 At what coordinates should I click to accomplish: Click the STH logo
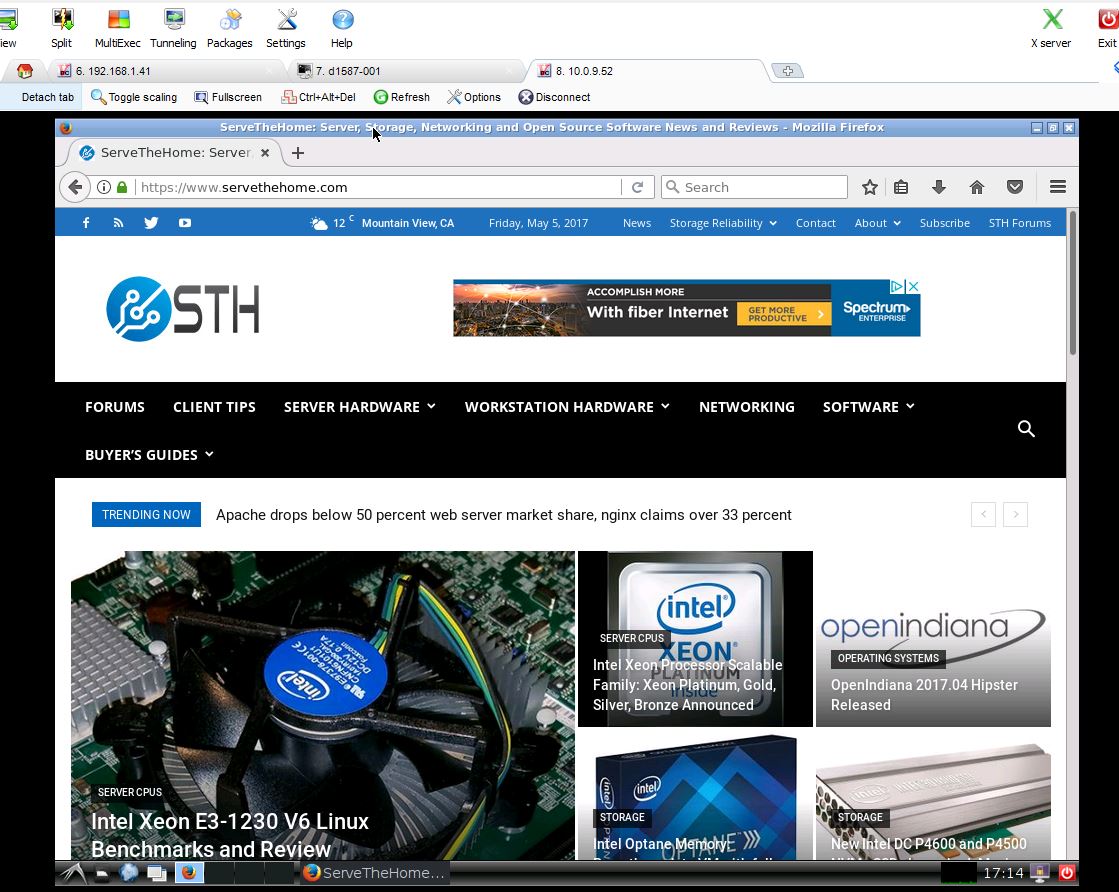(x=183, y=309)
